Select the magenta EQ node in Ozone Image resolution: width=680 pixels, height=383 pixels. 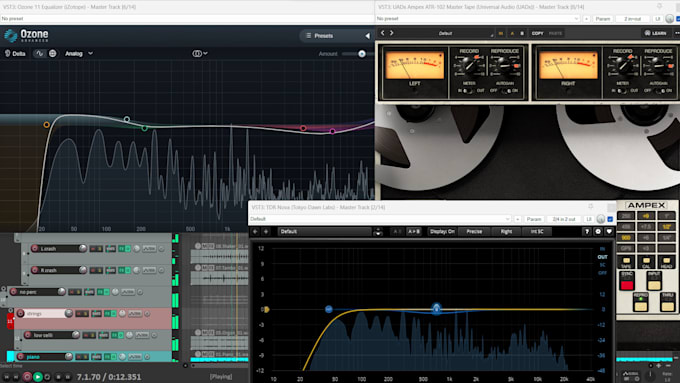pos(333,131)
